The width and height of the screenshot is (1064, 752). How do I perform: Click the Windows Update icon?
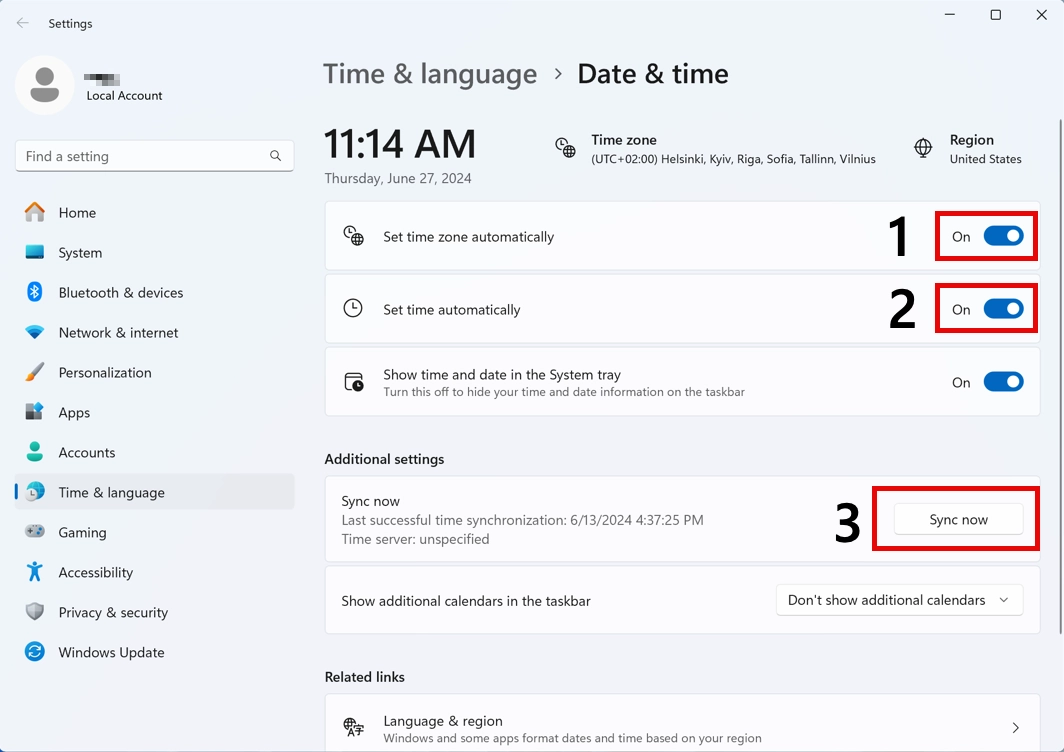click(x=34, y=652)
